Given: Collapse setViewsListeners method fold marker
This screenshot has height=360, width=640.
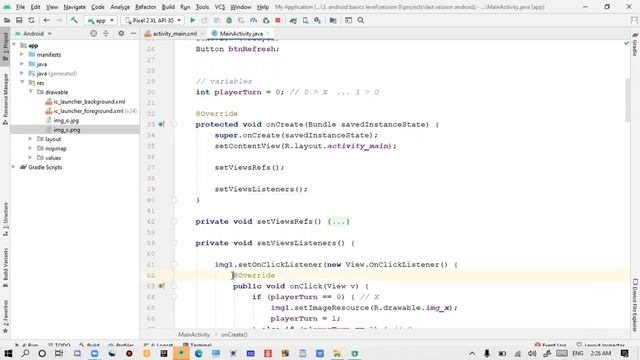Looking at the screenshot, I should coord(174,243).
